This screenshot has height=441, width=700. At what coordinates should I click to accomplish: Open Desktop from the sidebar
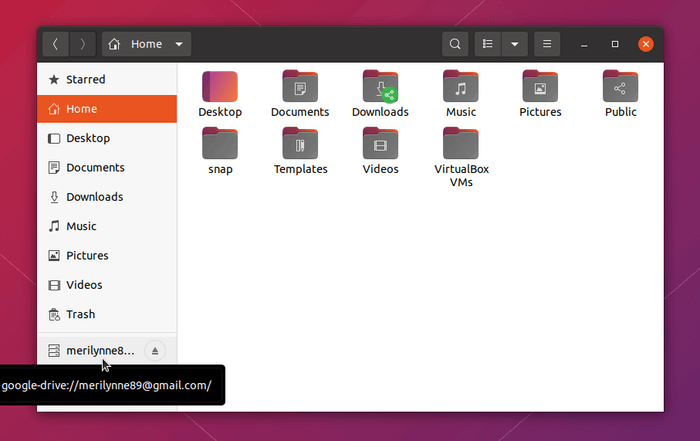(x=107, y=138)
